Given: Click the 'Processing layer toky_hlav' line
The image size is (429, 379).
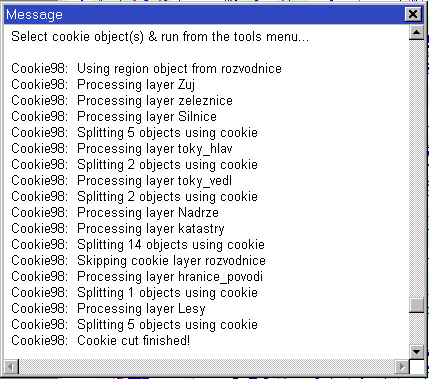Looking at the screenshot, I should pos(122,149).
